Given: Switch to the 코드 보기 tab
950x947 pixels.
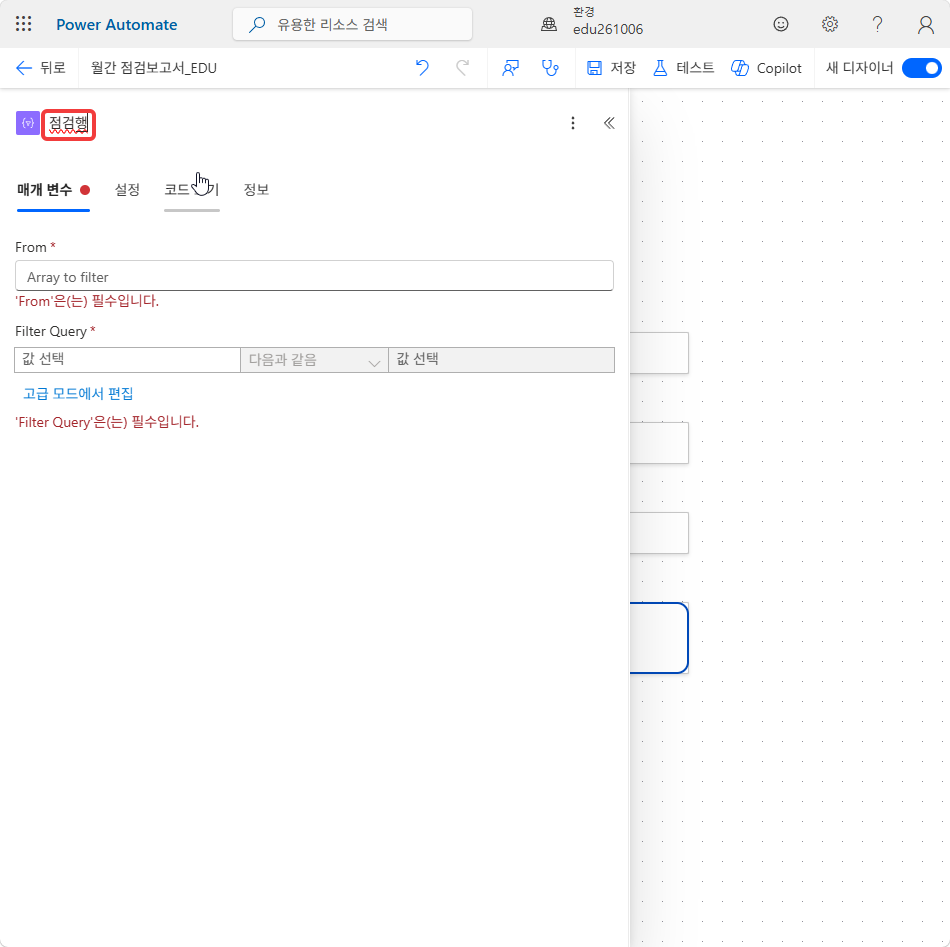Looking at the screenshot, I should (x=191, y=190).
